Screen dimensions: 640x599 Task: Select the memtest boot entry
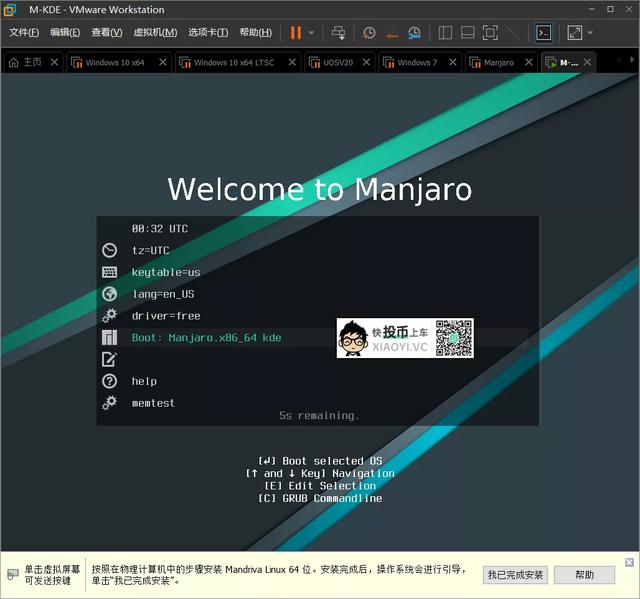click(x=153, y=403)
